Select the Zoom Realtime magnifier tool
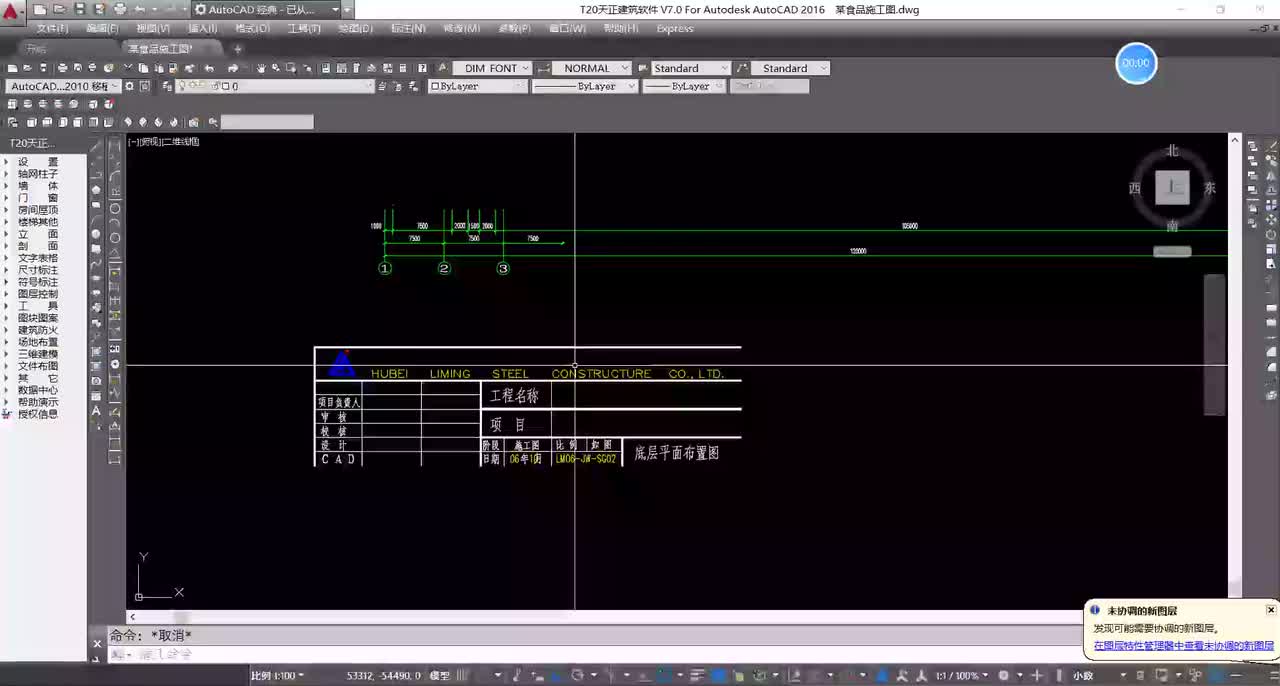 pyautogui.click(x=276, y=68)
